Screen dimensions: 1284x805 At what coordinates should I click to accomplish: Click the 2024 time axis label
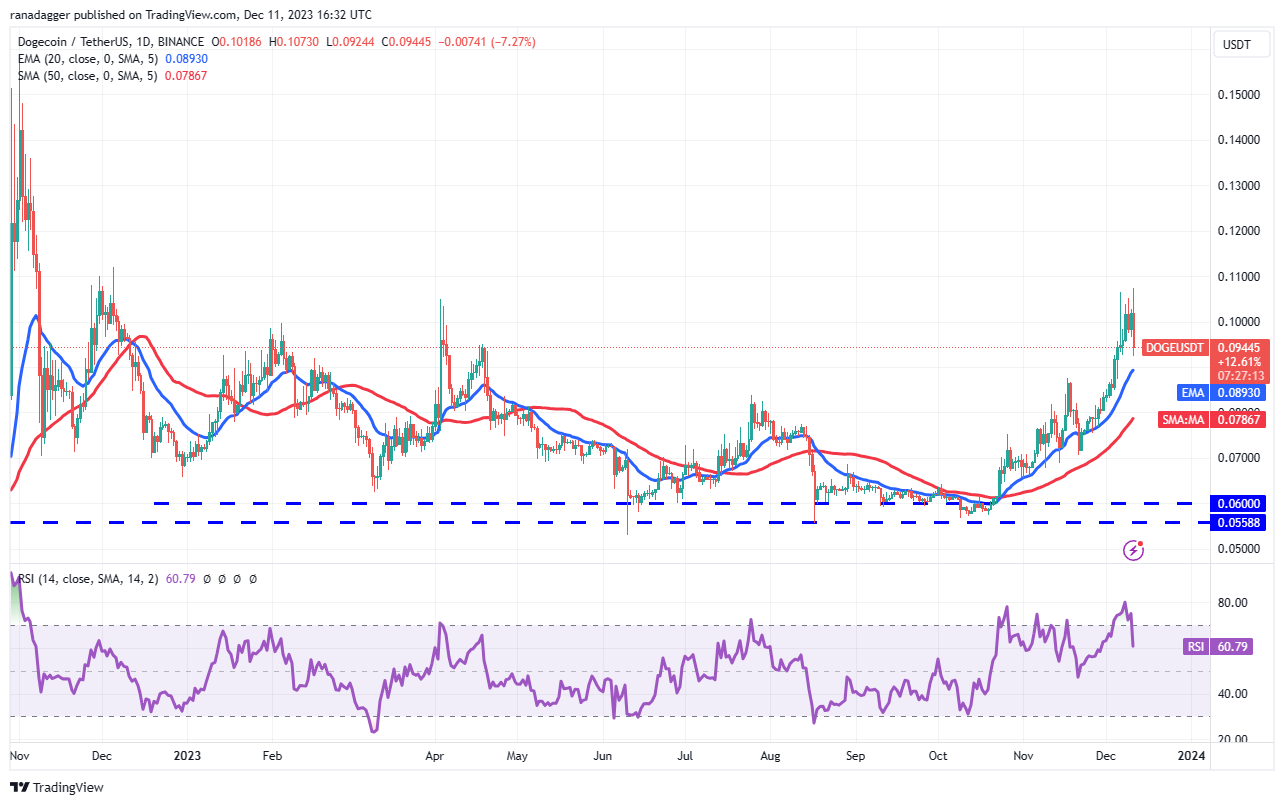click(1191, 757)
